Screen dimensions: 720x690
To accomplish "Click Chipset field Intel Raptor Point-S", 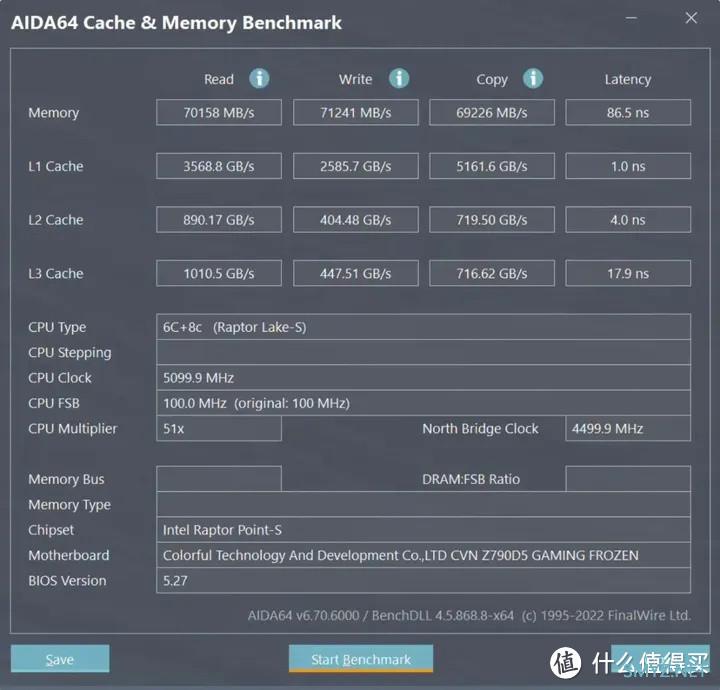I will click(x=423, y=530).
